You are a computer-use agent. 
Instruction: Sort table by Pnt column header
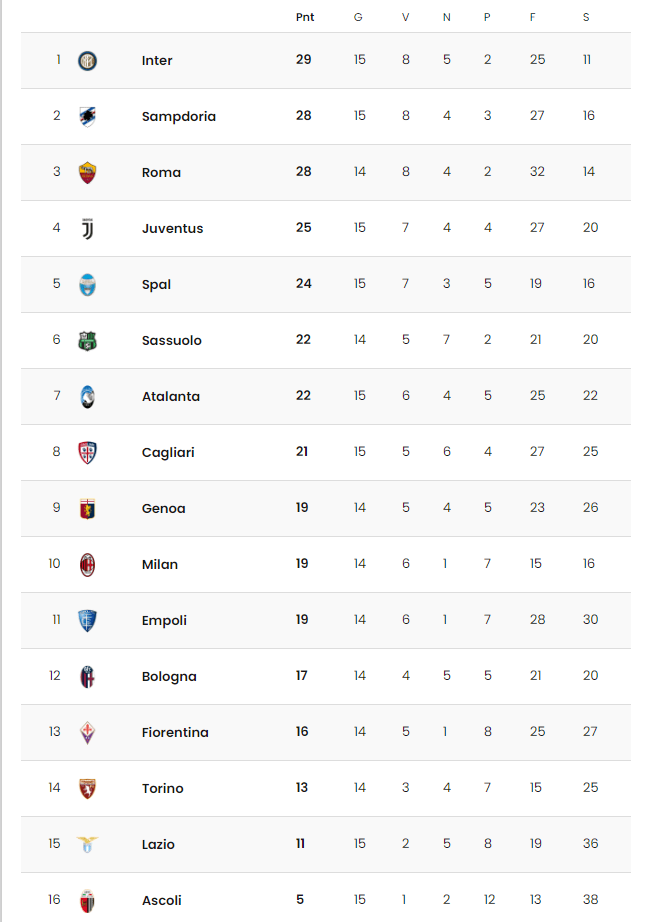(x=305, y=17)
